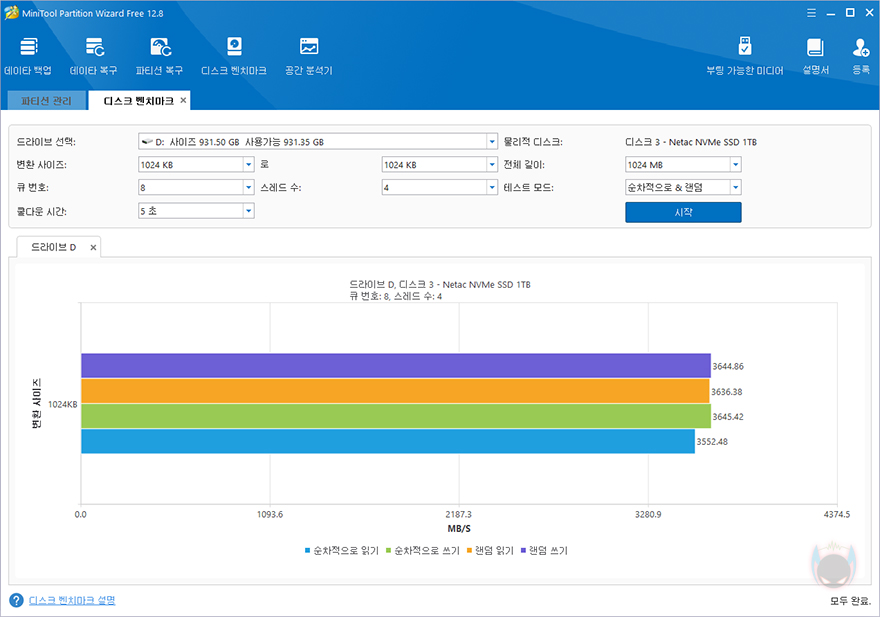
Task: Click the MiniTool app logo in title bar
Action: [x=11, y=13]
